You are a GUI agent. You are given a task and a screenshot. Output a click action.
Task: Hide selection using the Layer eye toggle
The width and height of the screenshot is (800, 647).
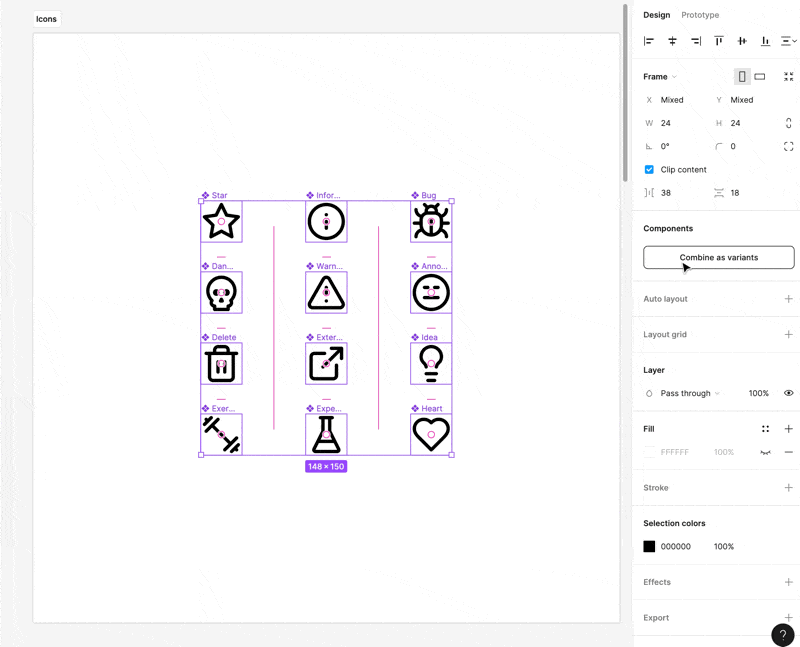pos(790,393)
